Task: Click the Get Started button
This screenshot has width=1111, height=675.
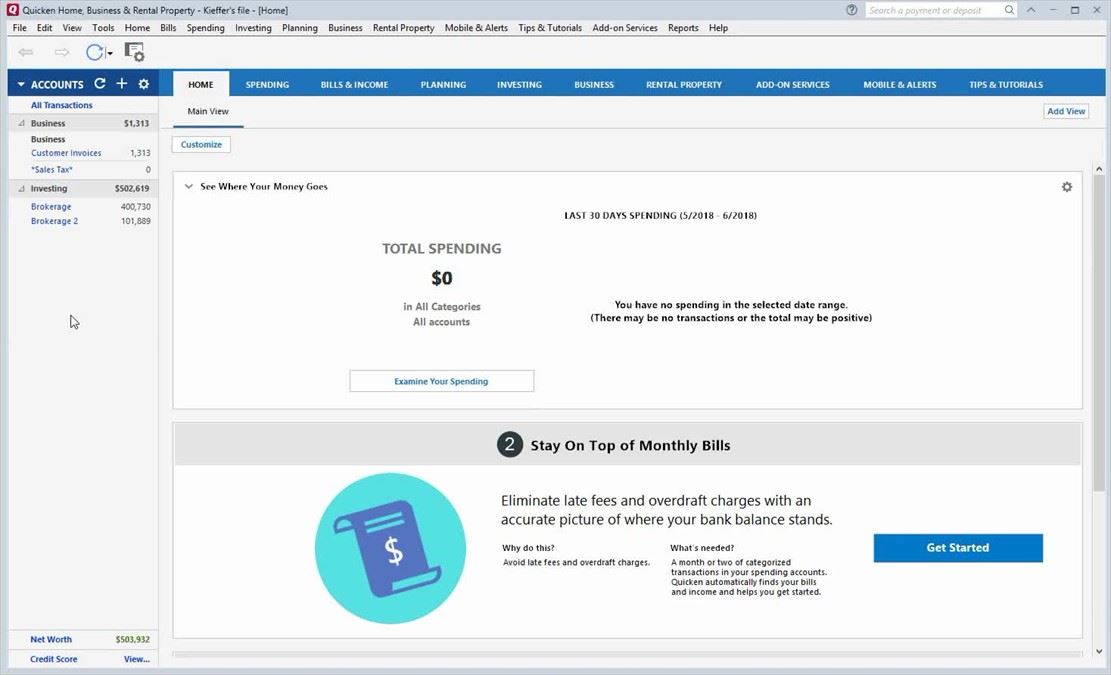Action: [x=957, y=548]
